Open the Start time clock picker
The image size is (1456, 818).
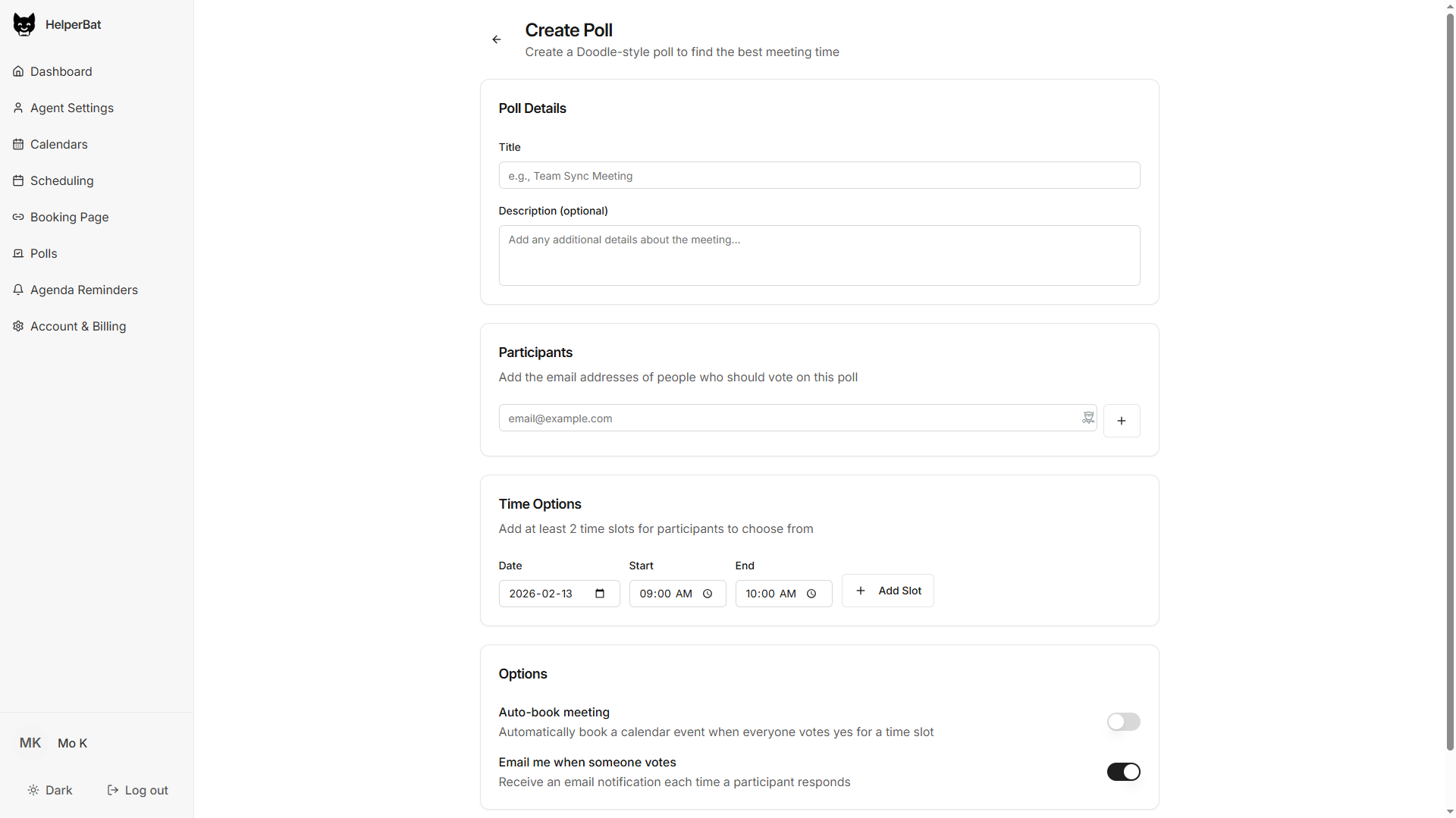click(x=708, y=594)
